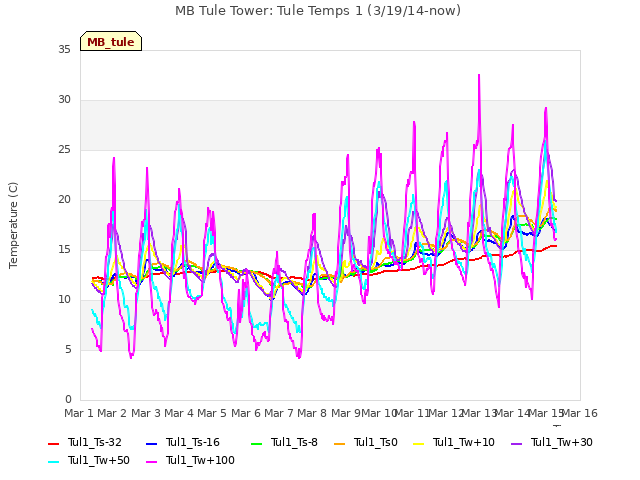640x480 pixels.
Task: Click the cyan Tul1_Tw+50 legend swatch
Action: pyautogui.click(x=53, y=462)
